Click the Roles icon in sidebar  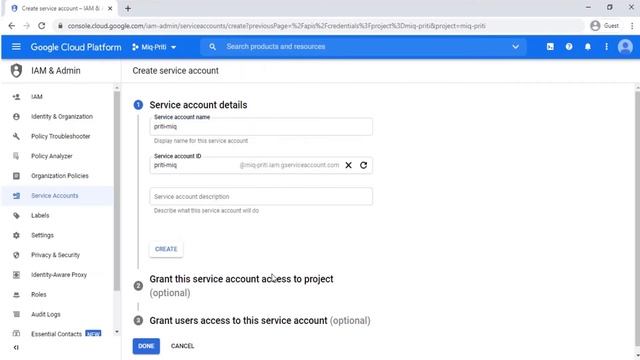pos(16,294)
